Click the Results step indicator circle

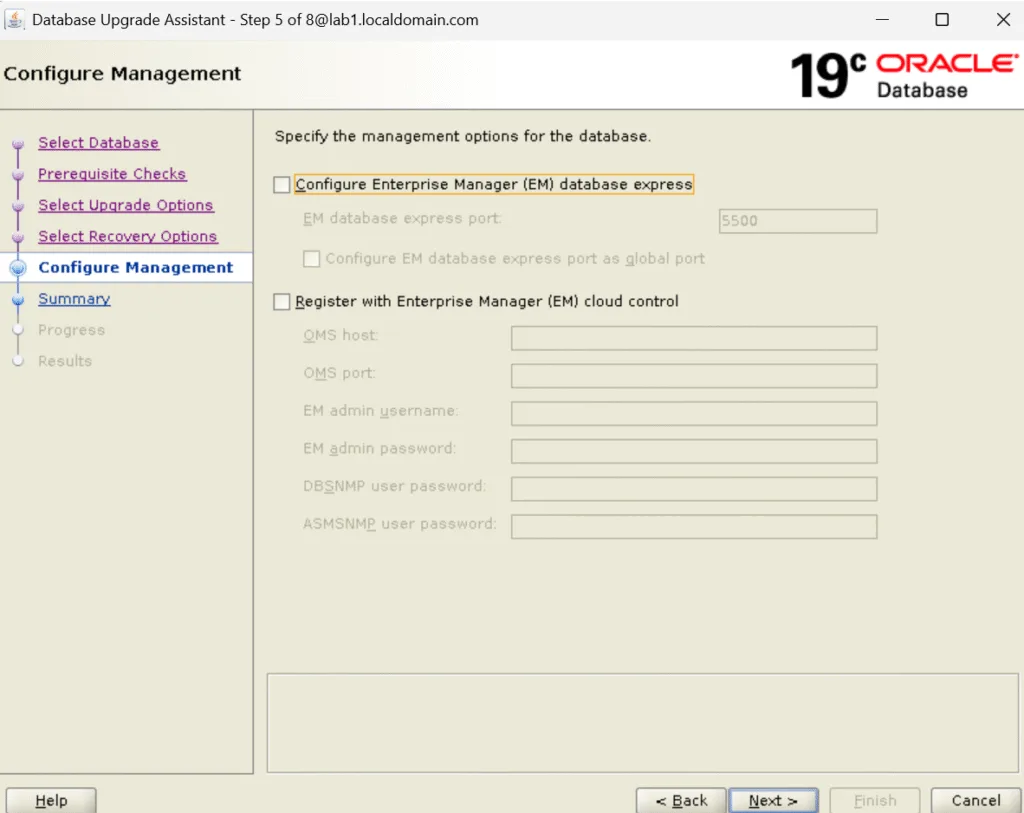click(x=17, y=360)
